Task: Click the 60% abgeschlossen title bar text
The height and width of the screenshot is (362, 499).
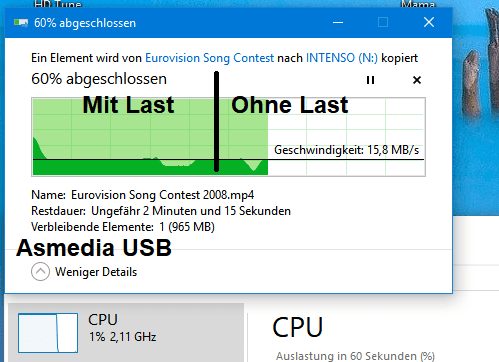Action: click(85, 23)
